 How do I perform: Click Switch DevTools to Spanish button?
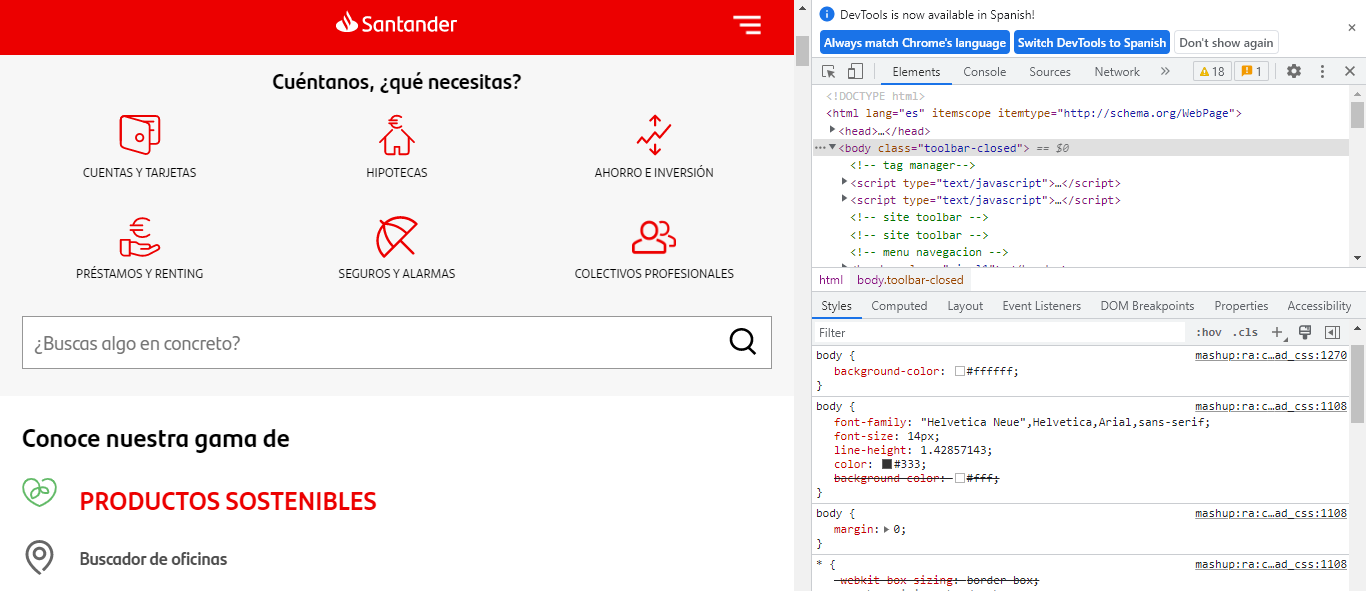1092,42
